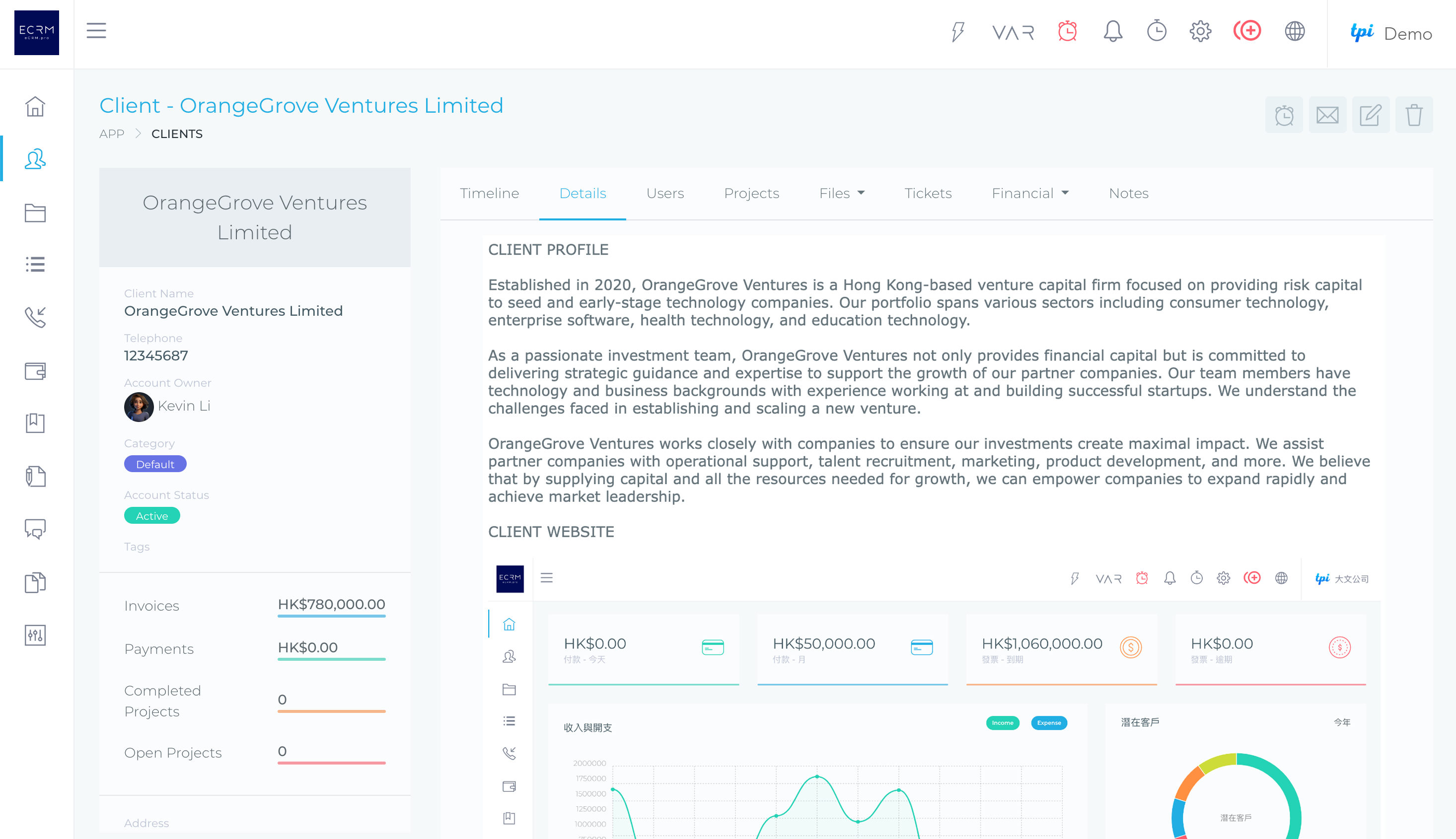The height and width of the screenshot is (839, 1456).
Task: Click the CLIENTS breadcrumb link
Action: pyautogui.click(x=176, y=134)
